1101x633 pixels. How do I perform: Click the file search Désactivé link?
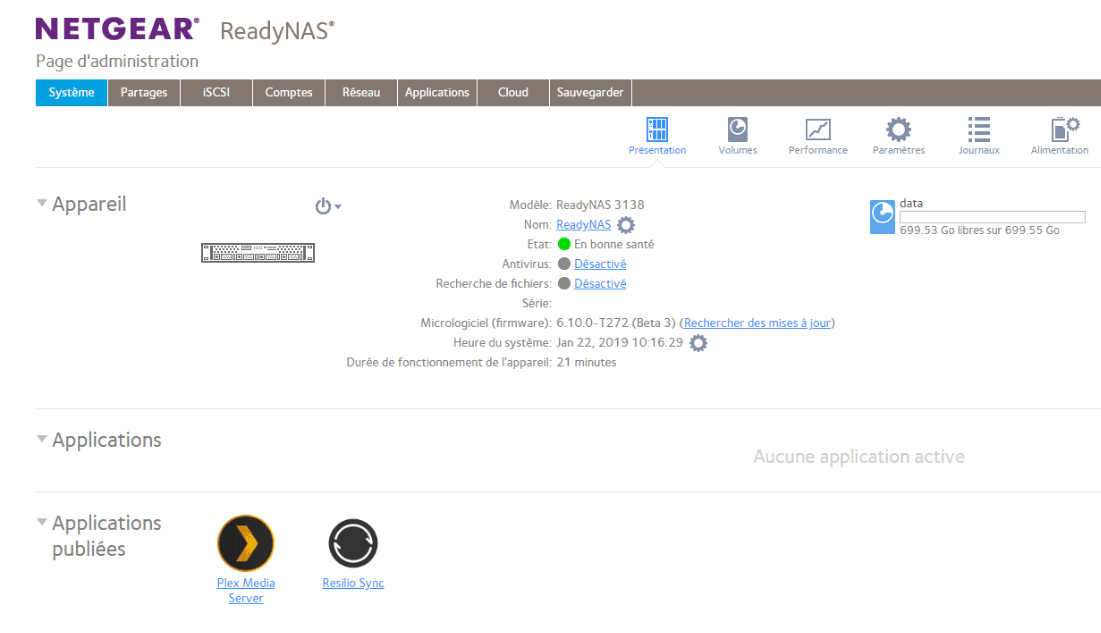click(600, 284)
